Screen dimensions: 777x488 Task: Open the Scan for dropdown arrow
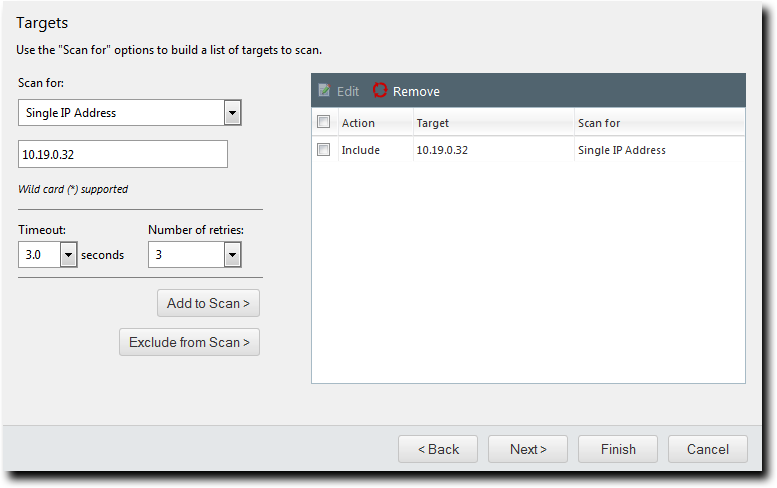coord(232,113)
